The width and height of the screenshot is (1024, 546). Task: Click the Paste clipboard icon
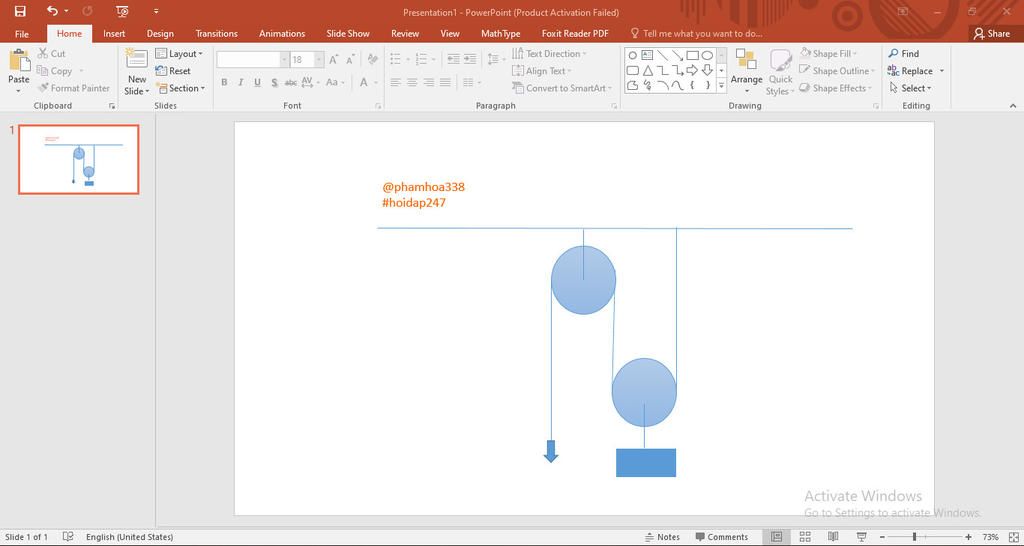[x=19, y=60]
